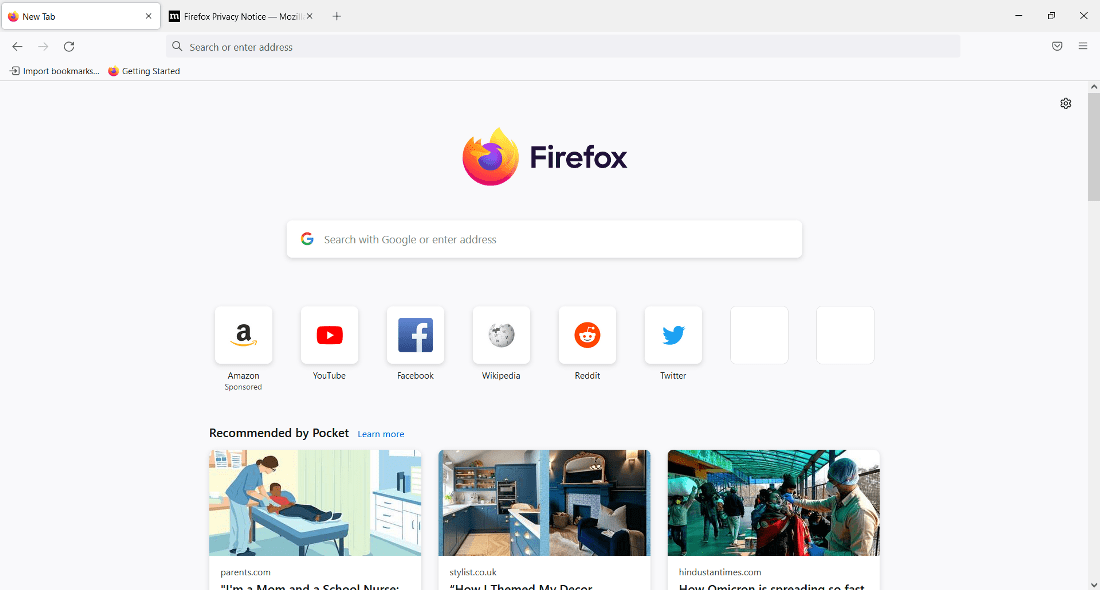Minimize the Firefox window
Screen dimensions: 1100x590
tap(1019, 15)
